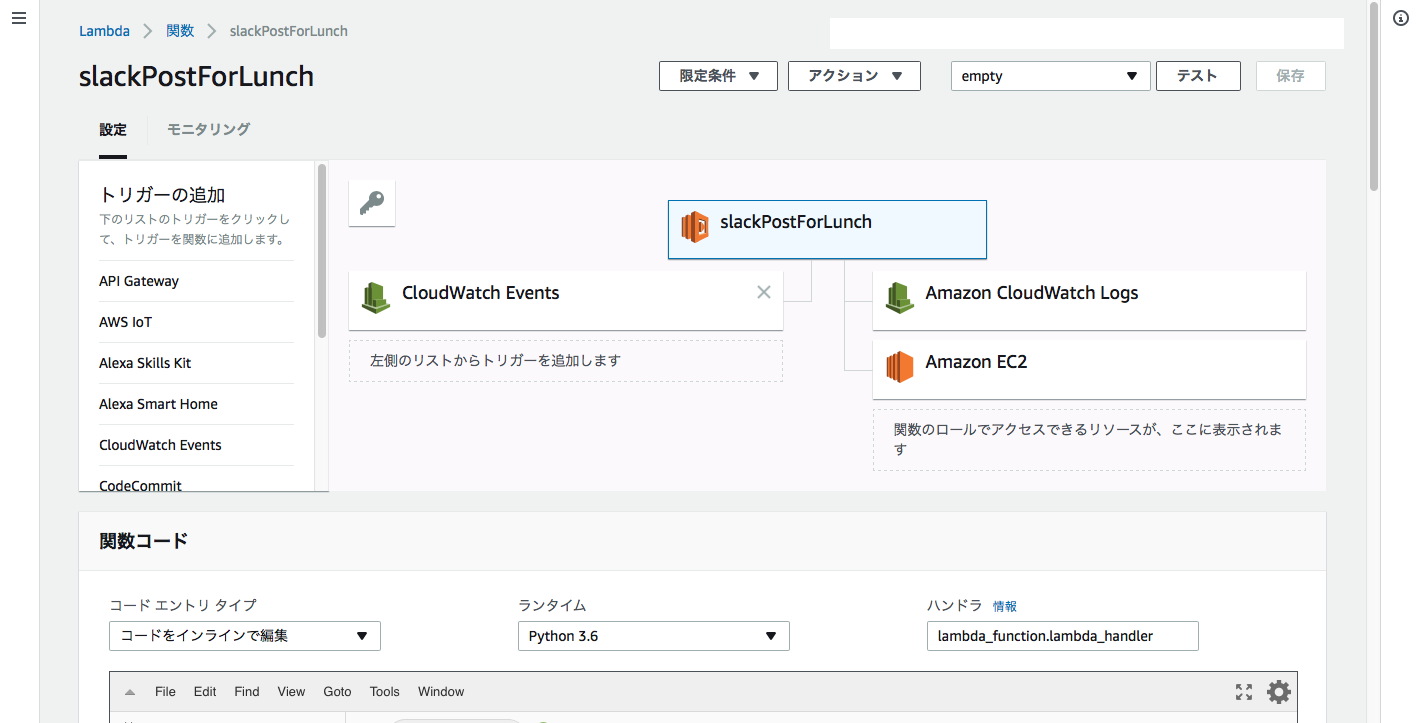Click the テスト button

(1198, 76)
